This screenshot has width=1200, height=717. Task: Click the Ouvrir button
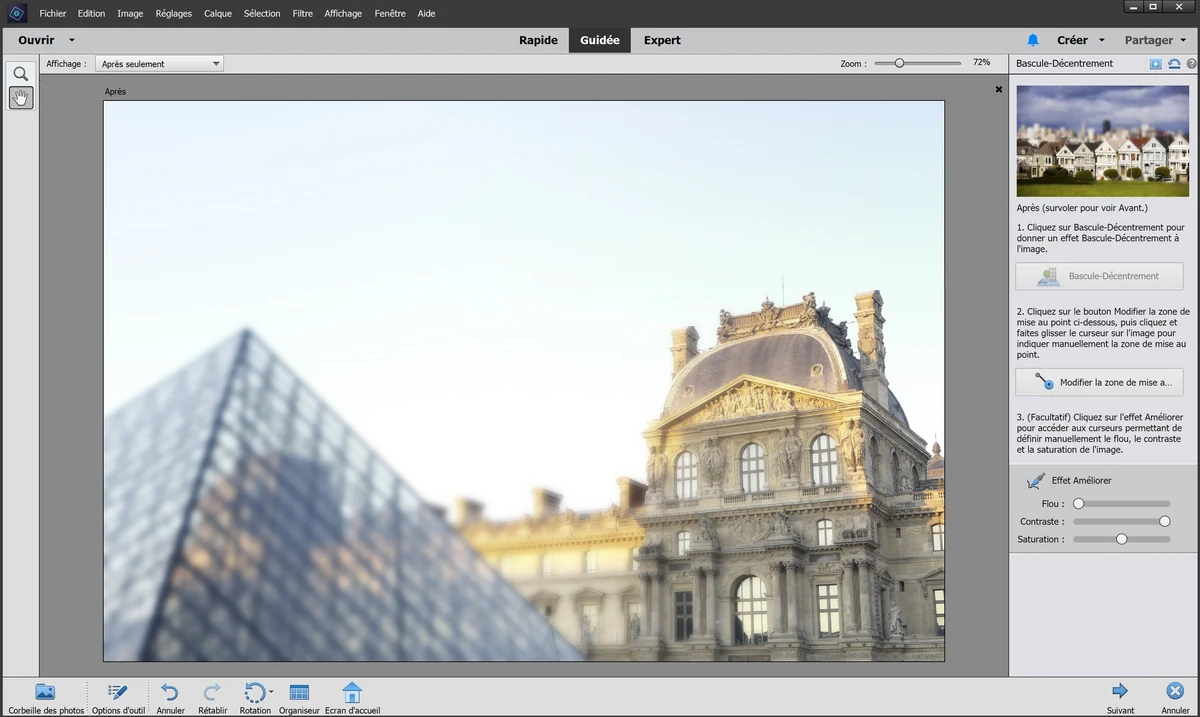pyautogui.click(x=36, y=41)
